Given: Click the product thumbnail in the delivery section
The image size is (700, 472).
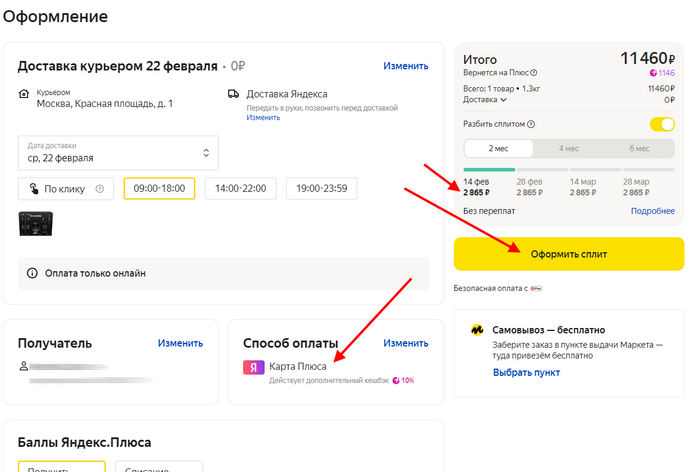Looking at the screenshot, I should [x=36, y=223].
